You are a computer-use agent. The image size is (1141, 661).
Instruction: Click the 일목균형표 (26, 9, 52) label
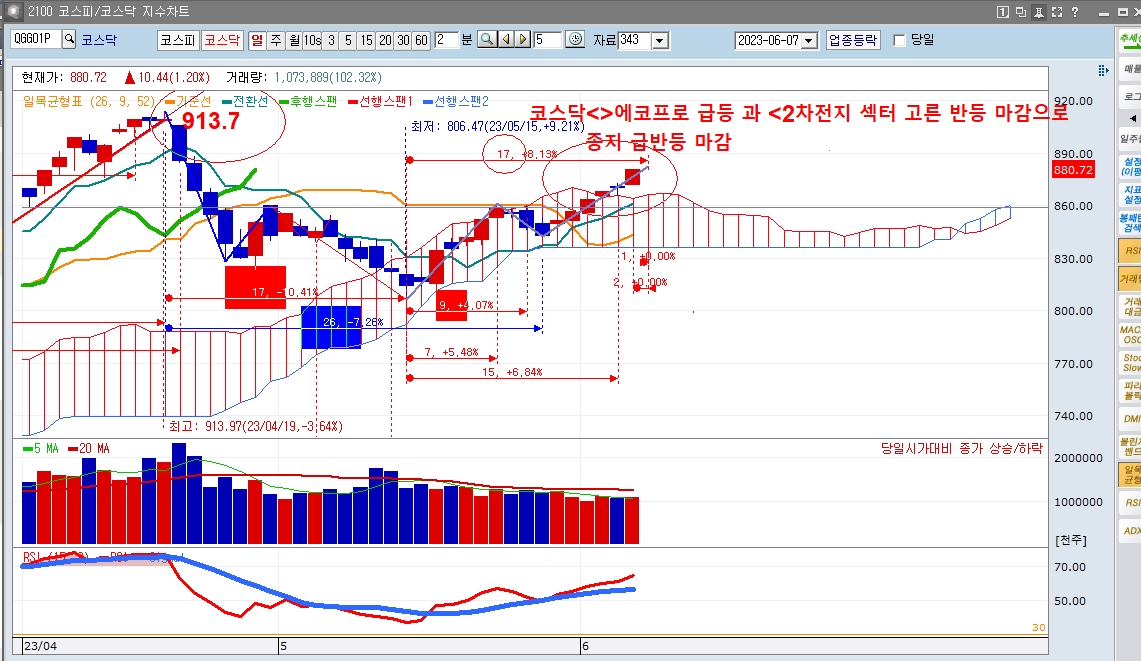coord(89,101)
